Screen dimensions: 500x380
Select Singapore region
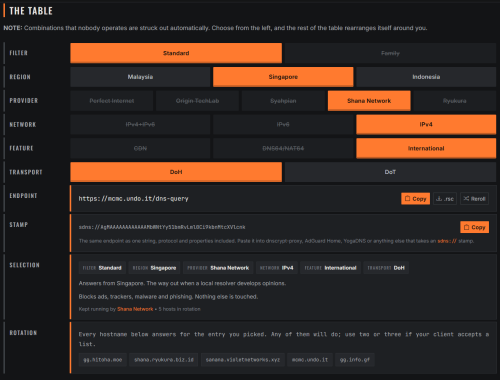point(283,77)
